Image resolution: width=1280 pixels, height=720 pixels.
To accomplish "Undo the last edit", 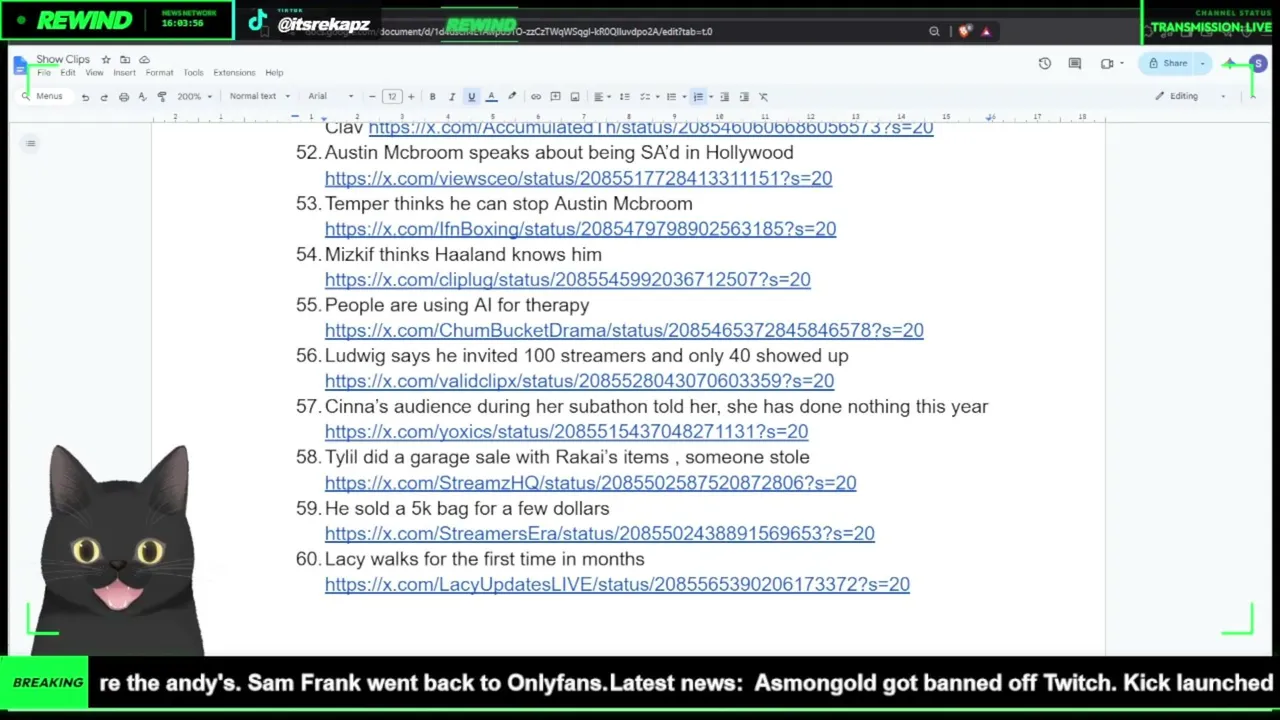I will [x=85, y=97].
